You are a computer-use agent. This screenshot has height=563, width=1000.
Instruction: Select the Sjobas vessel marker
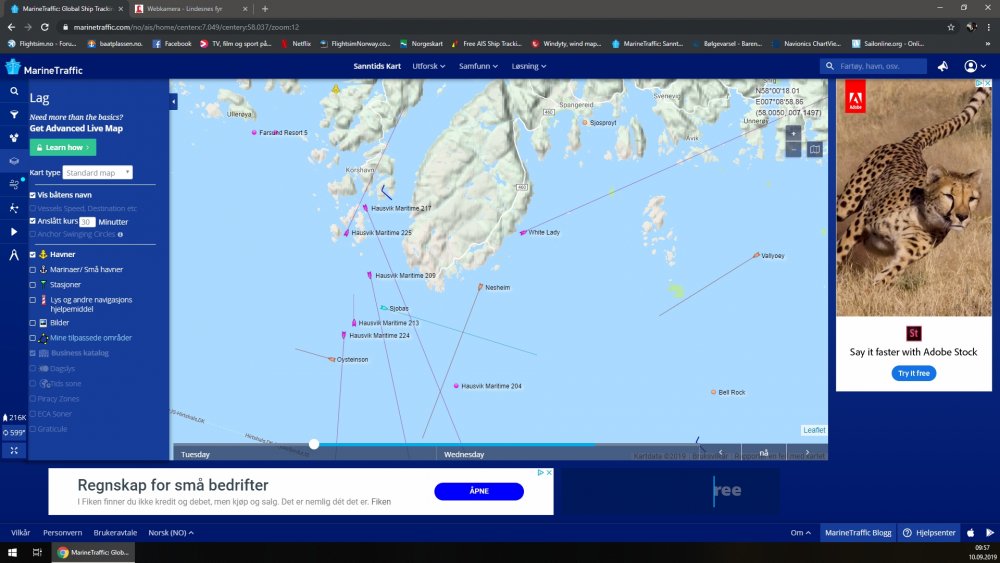click(x=384, y=308)
